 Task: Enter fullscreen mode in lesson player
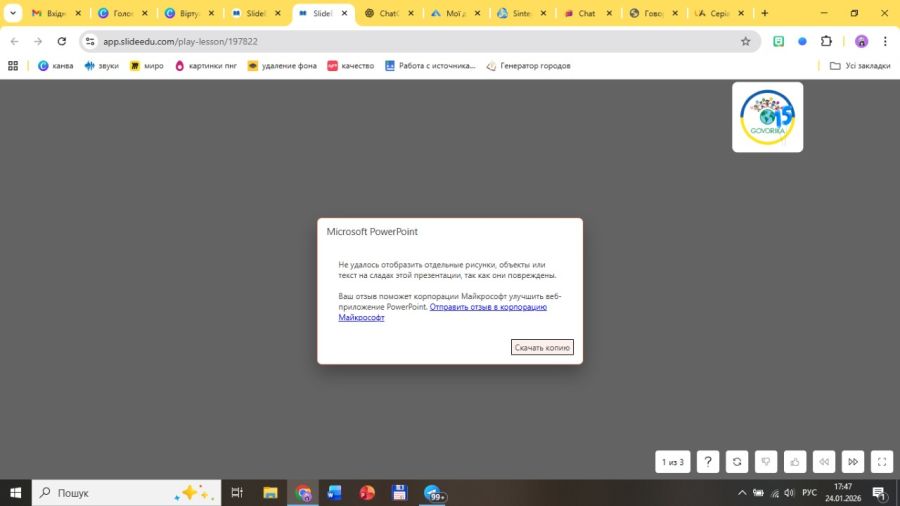click(x=881, y=461)
